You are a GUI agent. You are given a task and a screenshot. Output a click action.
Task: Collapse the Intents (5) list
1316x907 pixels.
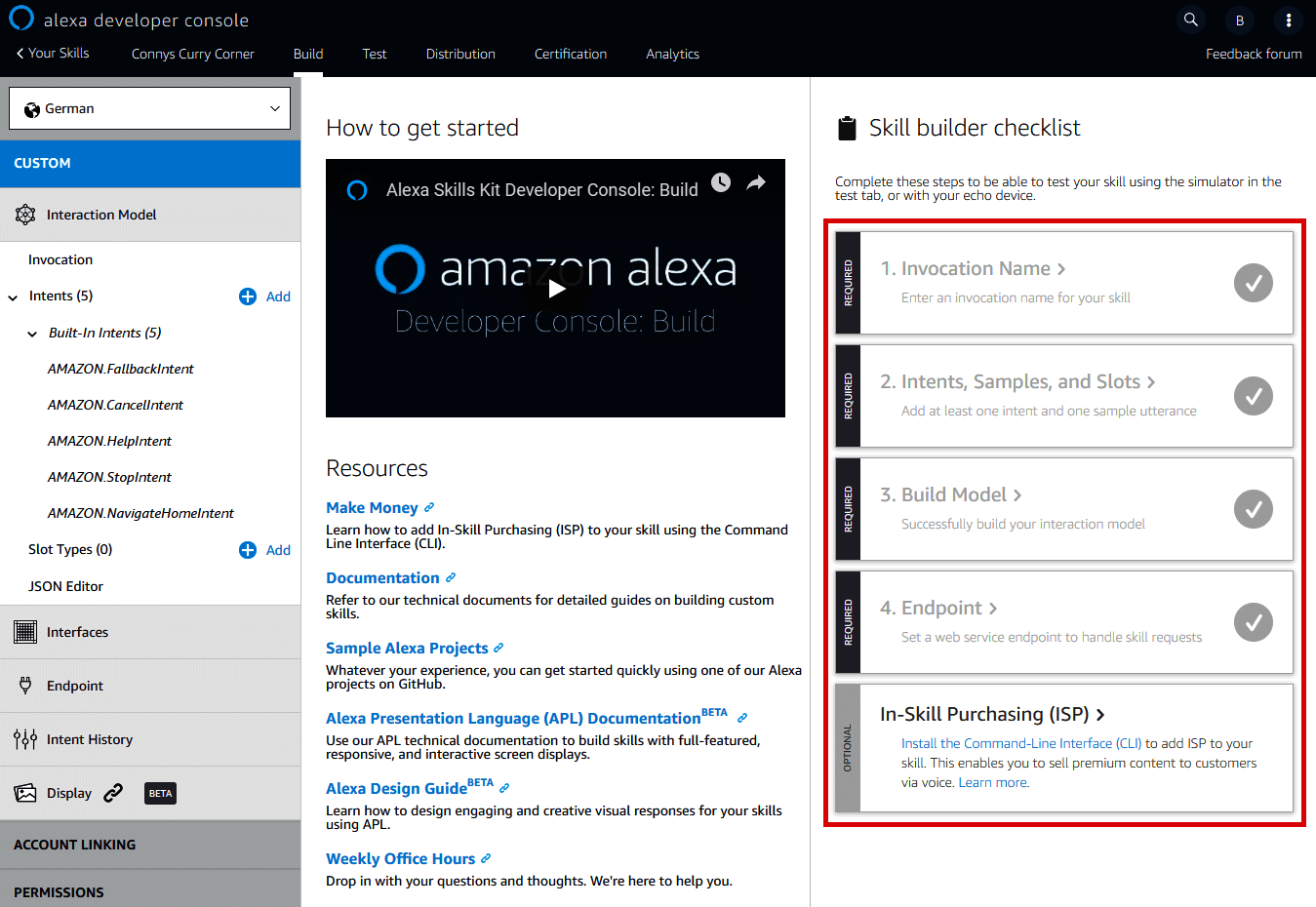click(12, 296)
